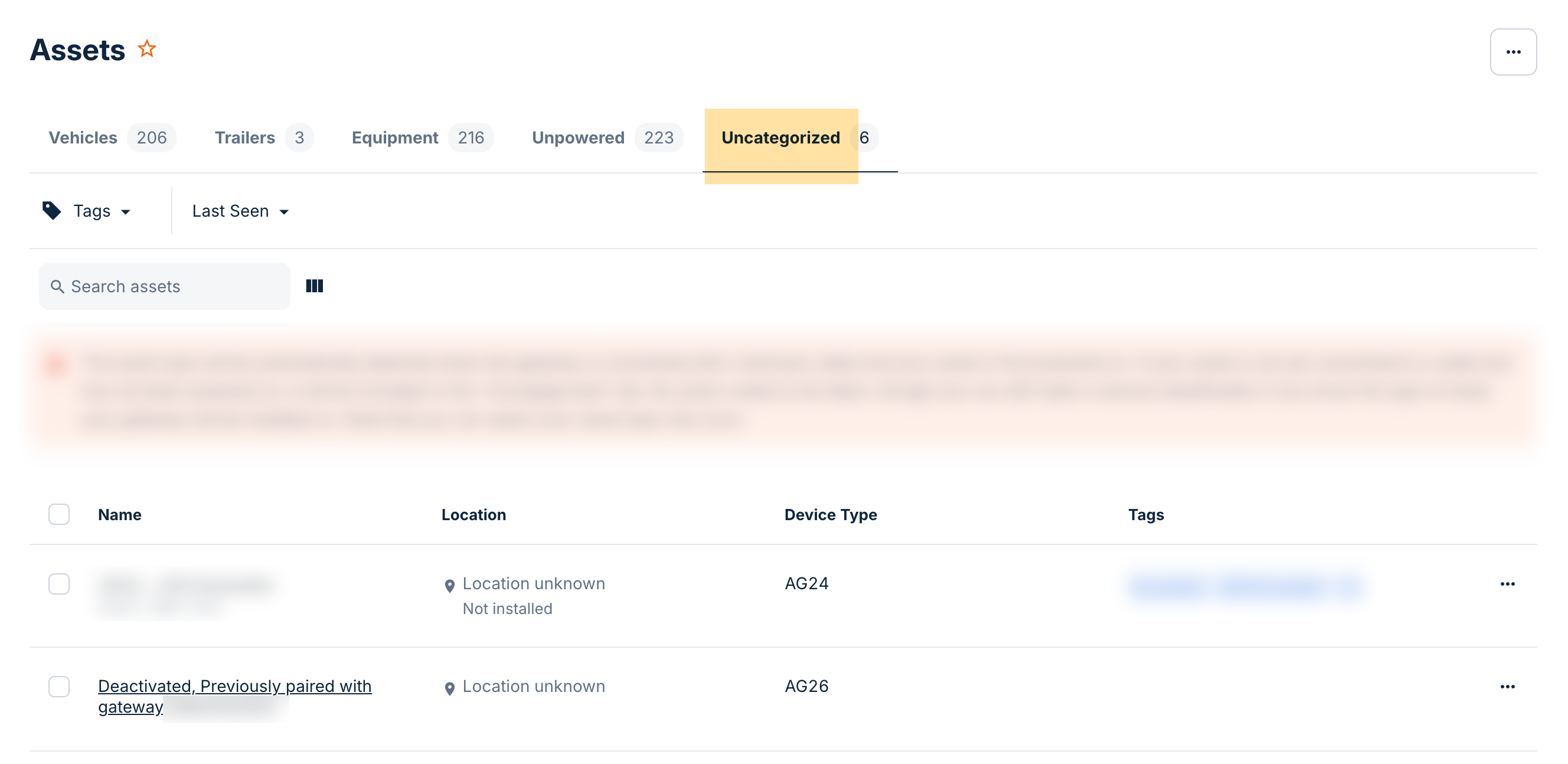This screenshot has width=1568, height=764.
Task: Click location pin for AG24 row
Action: point(449,585)
